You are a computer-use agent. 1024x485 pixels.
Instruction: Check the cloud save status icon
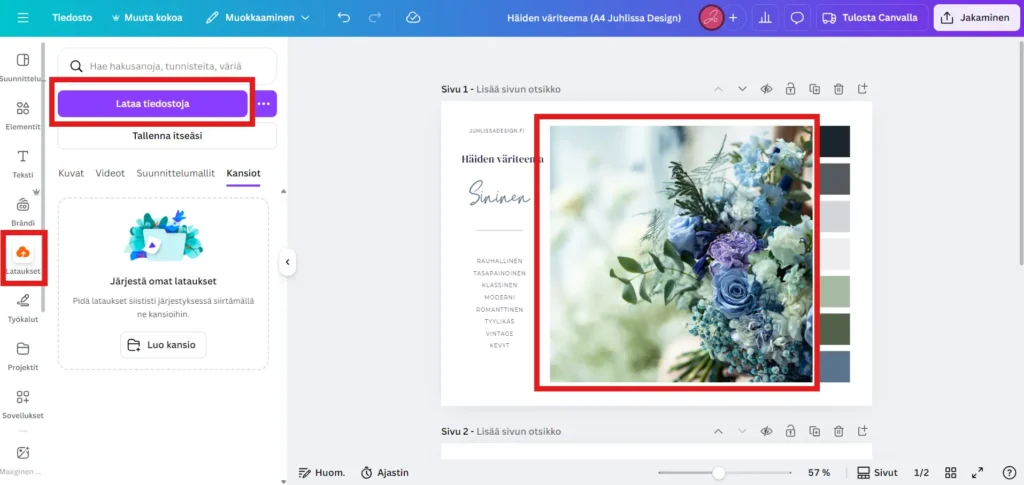(413, 18)
